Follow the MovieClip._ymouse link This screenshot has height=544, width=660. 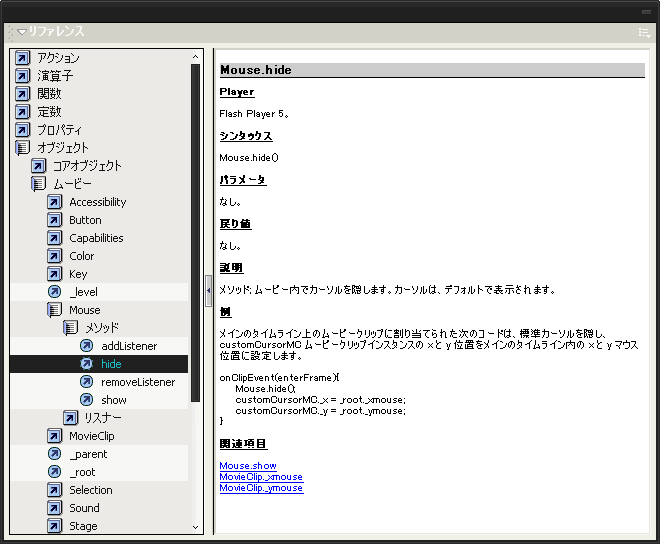click(x=261, y=488)
